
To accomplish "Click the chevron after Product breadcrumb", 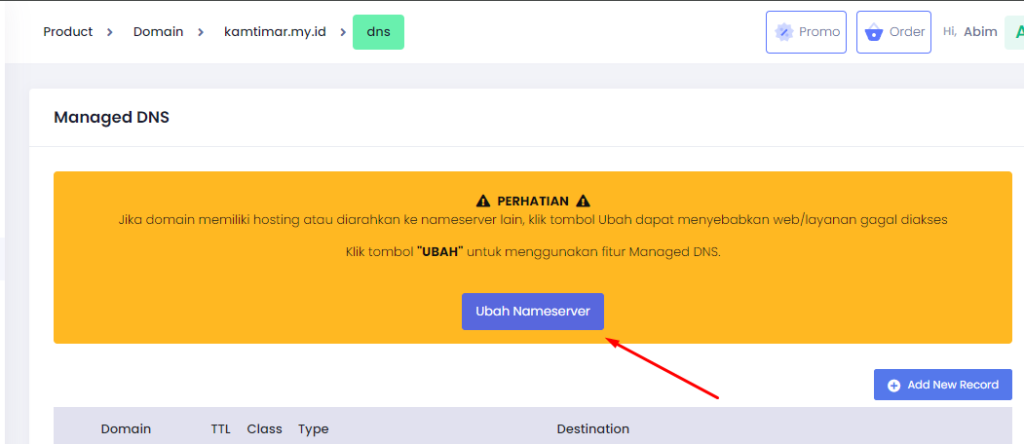I will [x=110, y=32].
